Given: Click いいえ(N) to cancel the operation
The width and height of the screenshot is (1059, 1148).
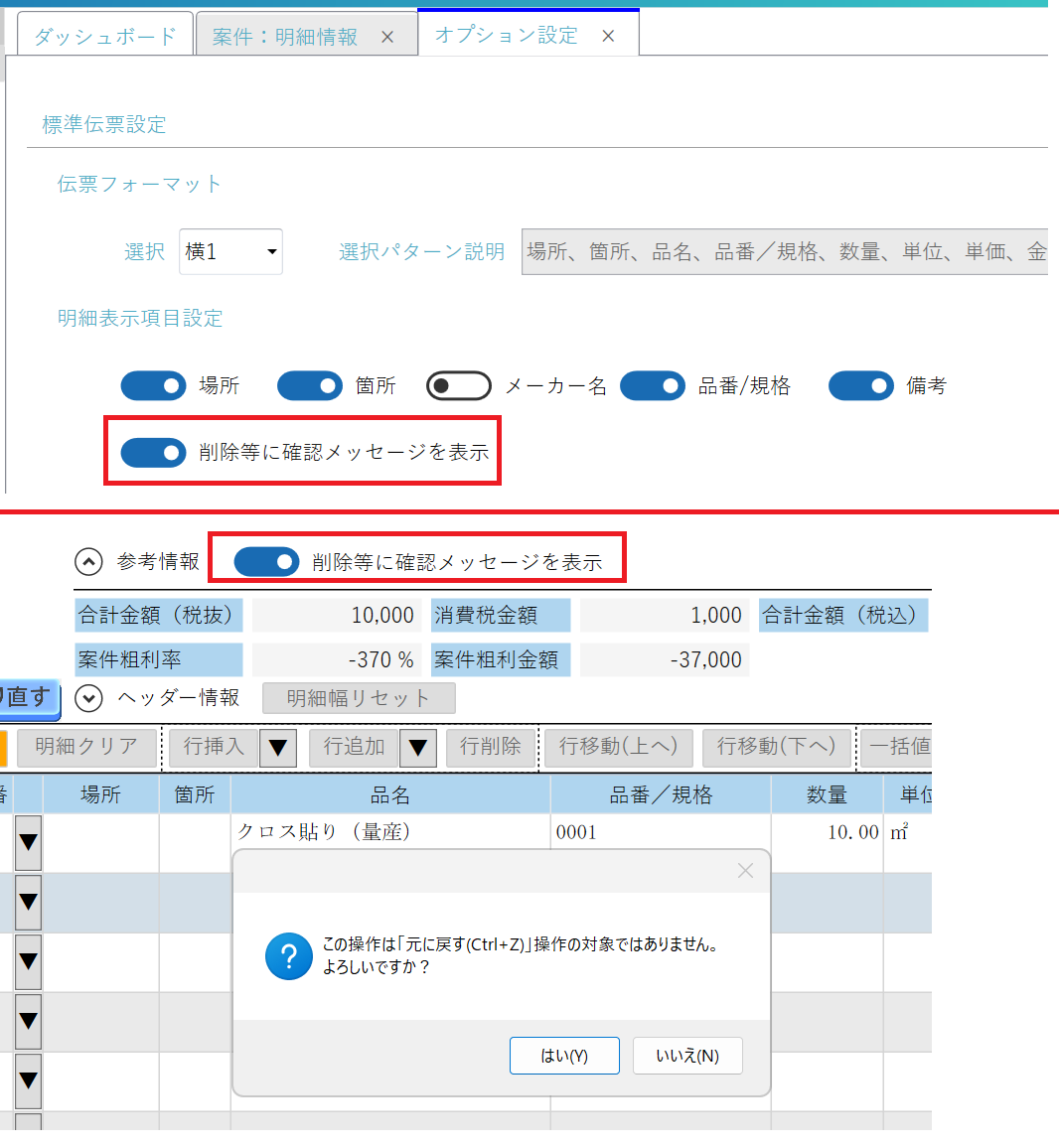Looking at the screenshot, I should pyautogui.click(x=687, y=1056).
